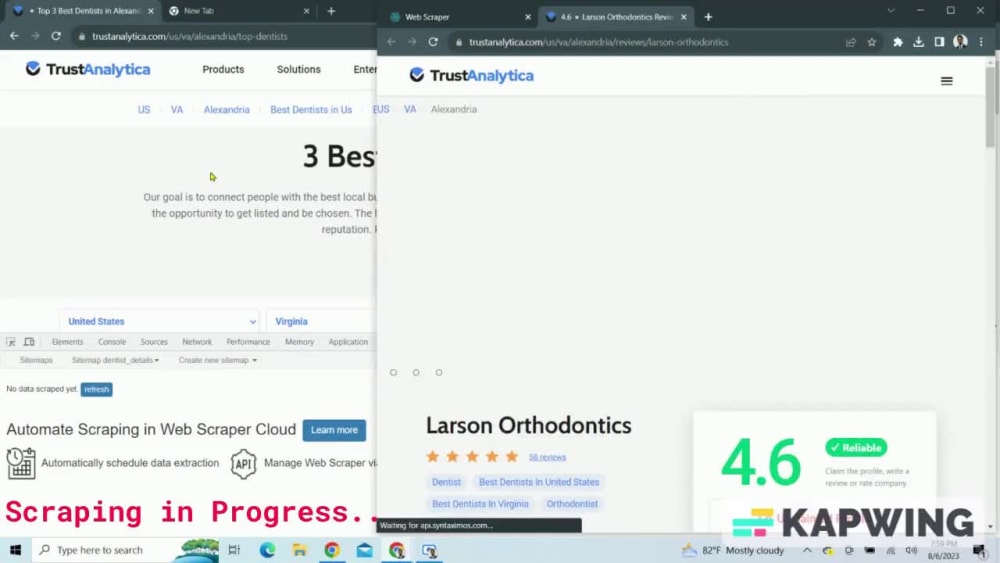Switch to DevTools Console tab
The height and width of the screenshot is (563, 1000).
[112, 342]
